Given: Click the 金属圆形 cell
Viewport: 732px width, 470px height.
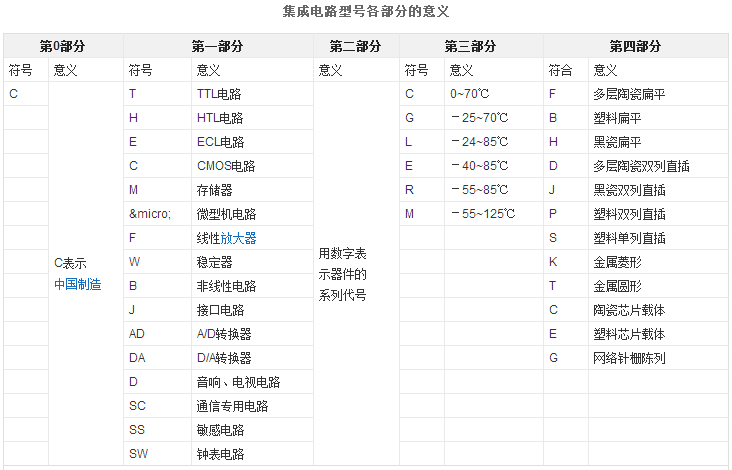Looking at the screenshot, I should click(658, 286).
